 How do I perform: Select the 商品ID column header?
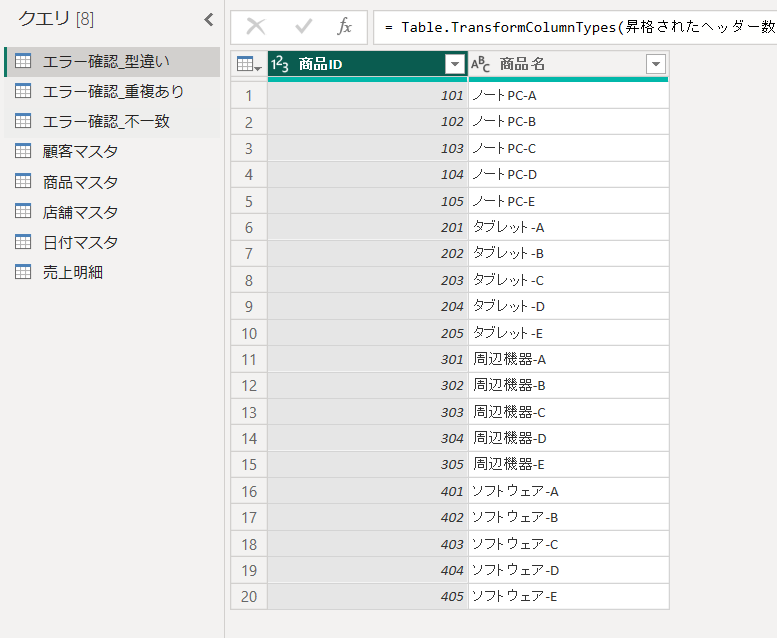tap(368, 64)
